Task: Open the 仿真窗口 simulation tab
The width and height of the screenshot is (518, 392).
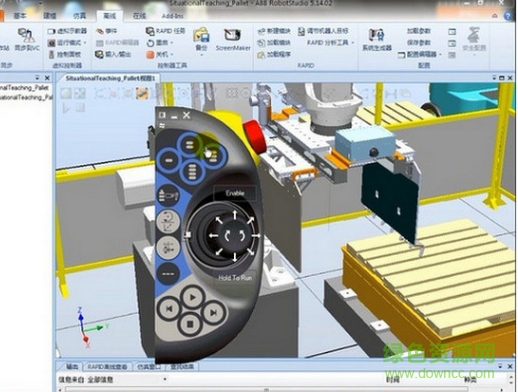Action: click(149, 367)
